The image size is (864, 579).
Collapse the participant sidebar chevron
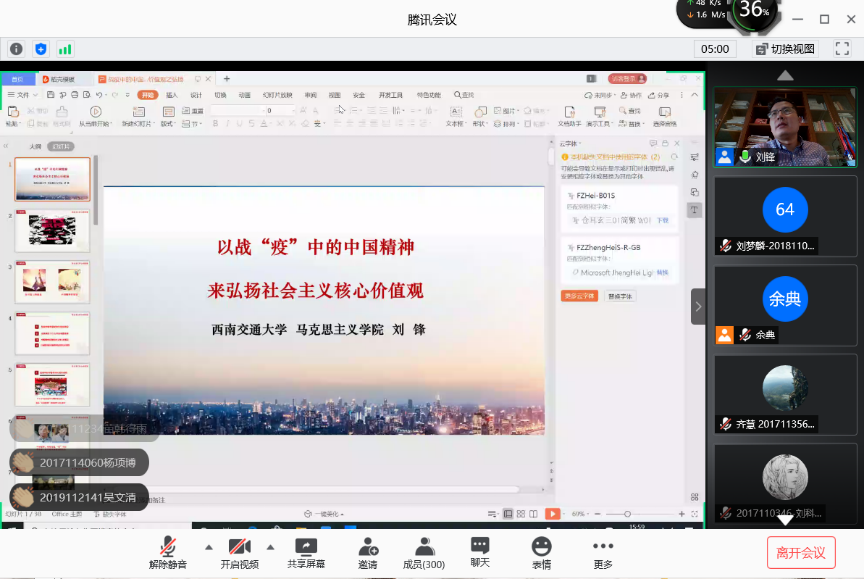click(698, 306)
